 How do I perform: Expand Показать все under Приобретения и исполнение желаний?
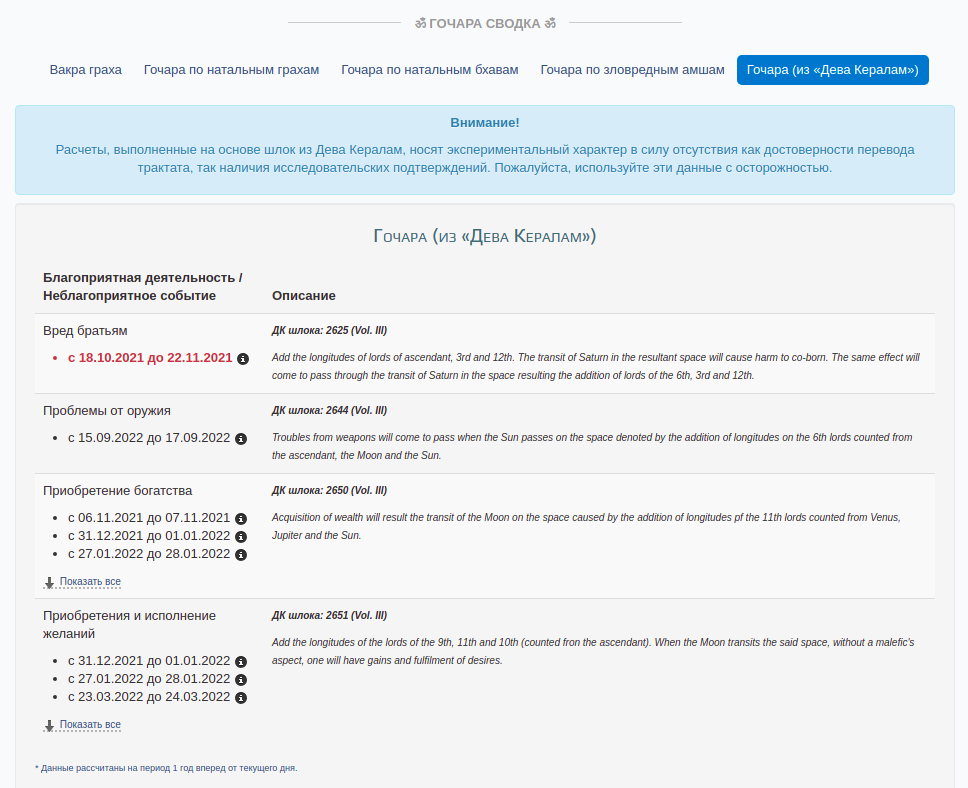coord(83,724)
